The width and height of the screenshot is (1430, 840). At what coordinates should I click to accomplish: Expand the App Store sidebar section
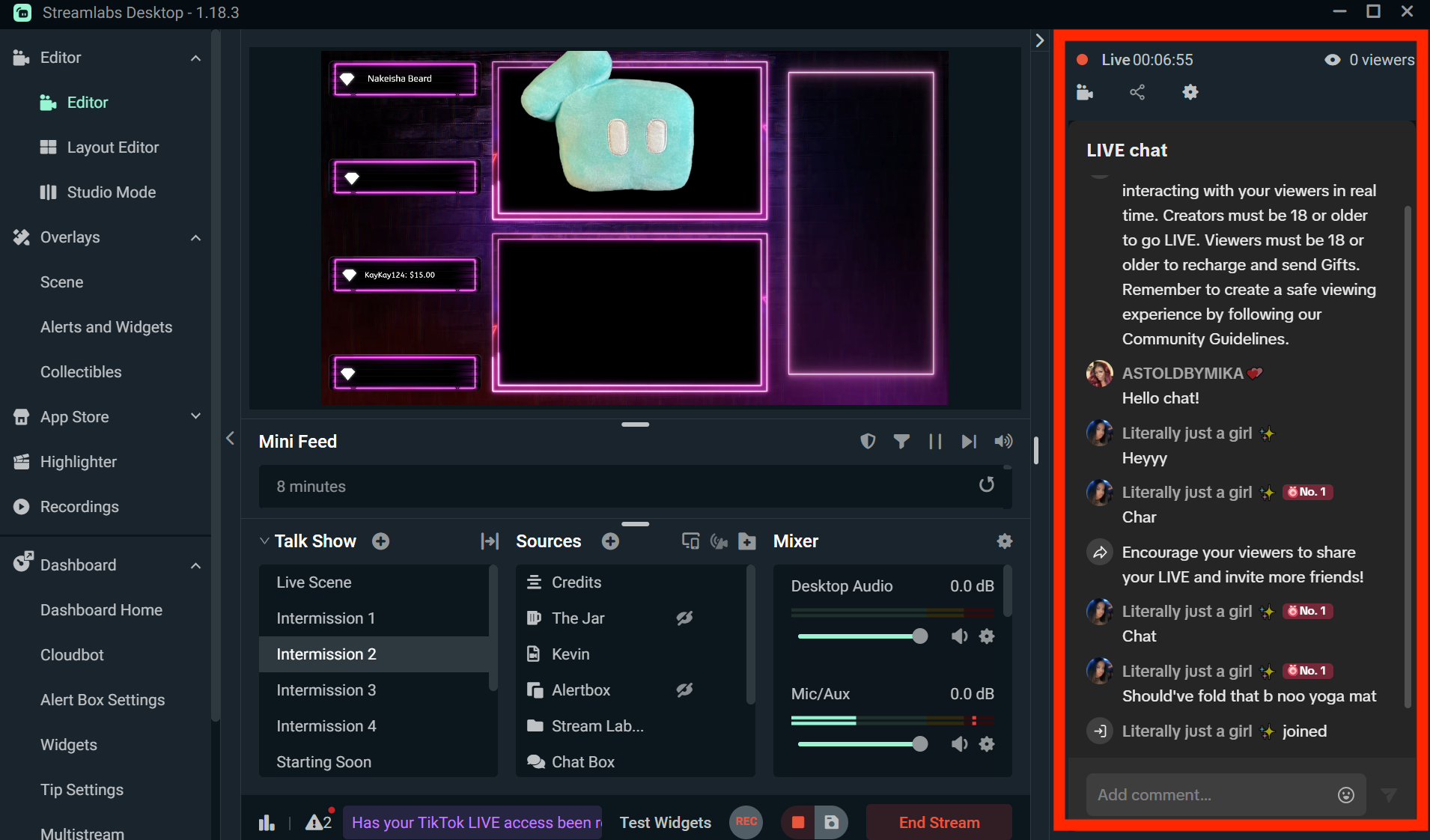point(195,417)
